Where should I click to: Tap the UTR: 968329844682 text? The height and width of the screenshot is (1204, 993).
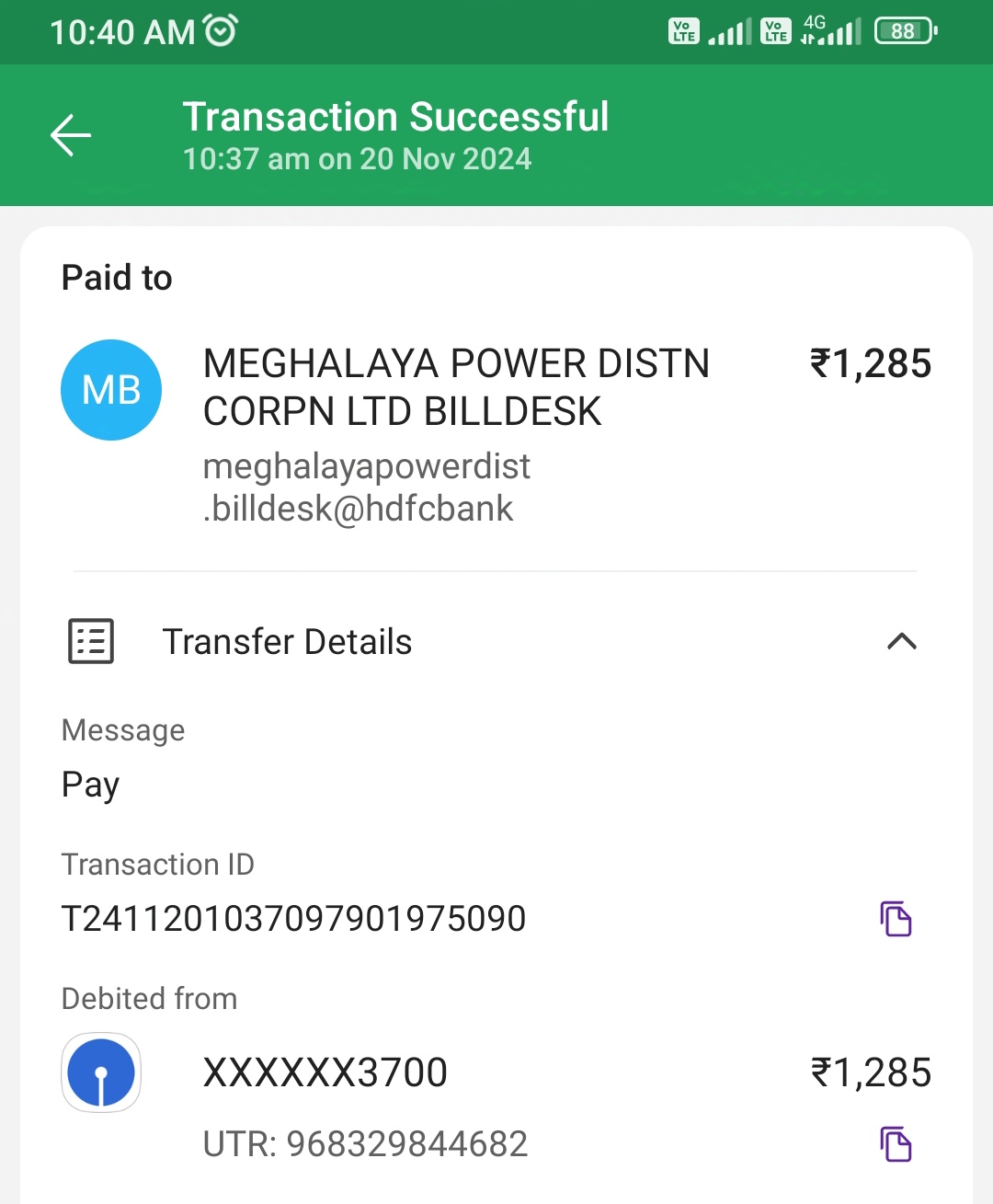tap(365, 1144)
